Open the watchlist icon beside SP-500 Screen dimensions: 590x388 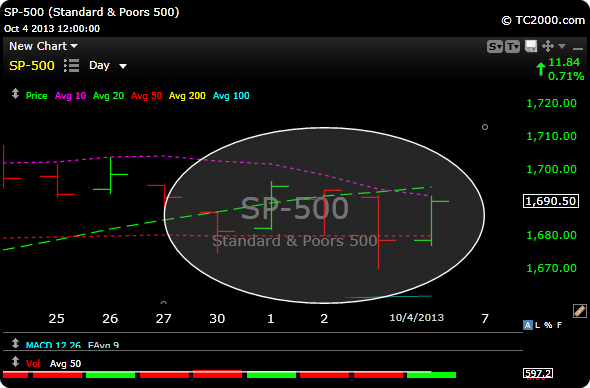[x=71, y=65]
